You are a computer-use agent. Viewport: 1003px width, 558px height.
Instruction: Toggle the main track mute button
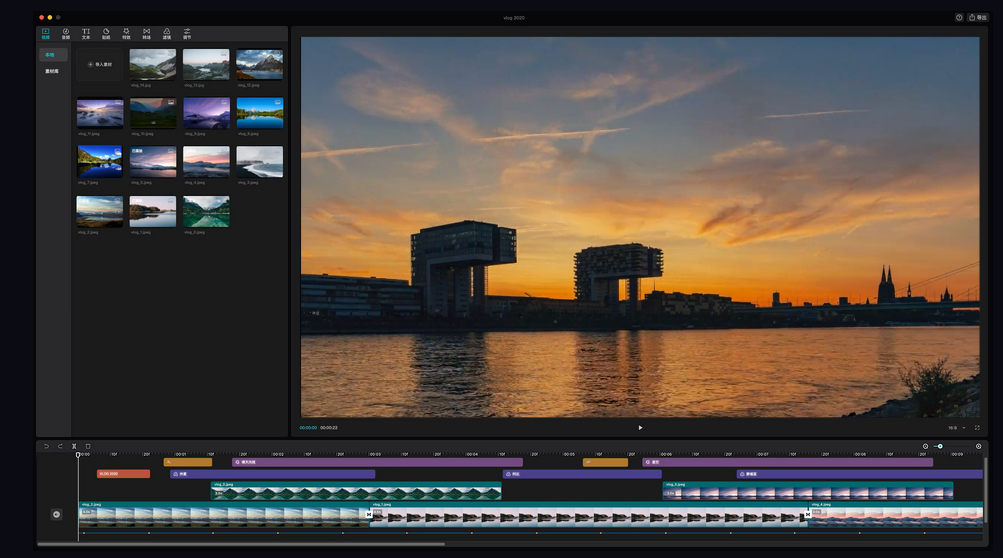click(56, 514)
